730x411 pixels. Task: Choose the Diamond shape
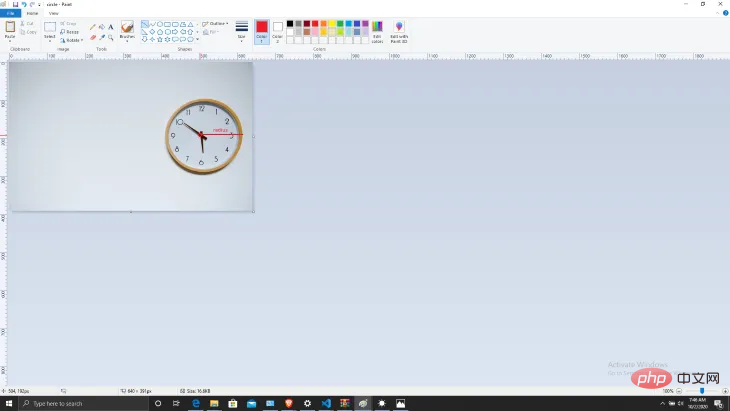point(152,32)
